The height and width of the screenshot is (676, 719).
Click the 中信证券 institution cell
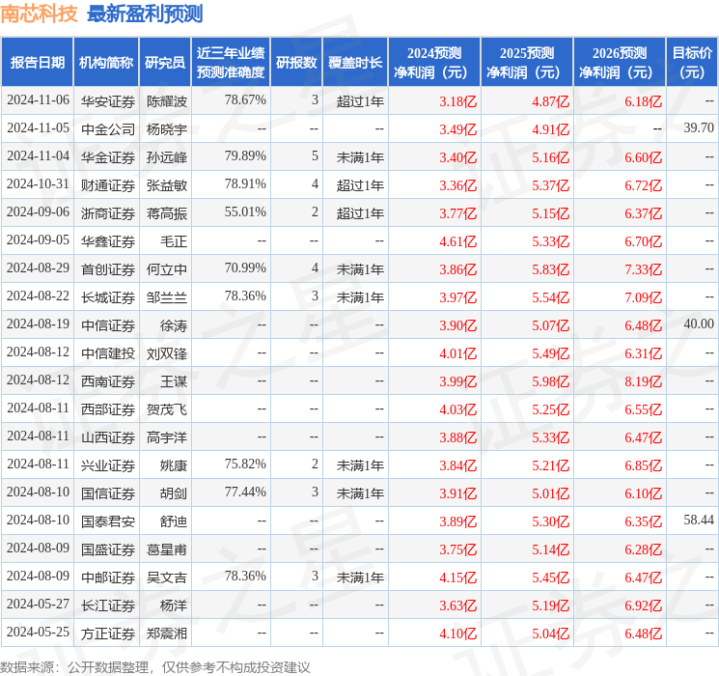108,325
